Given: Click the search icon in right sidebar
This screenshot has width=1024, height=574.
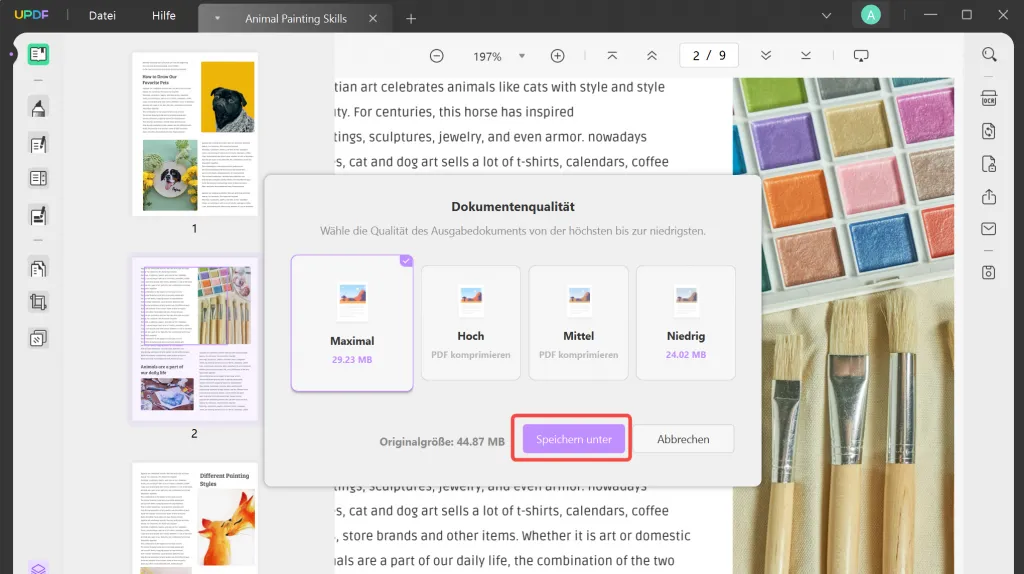Looking at the screenshot, I should (x=989, y=55).
